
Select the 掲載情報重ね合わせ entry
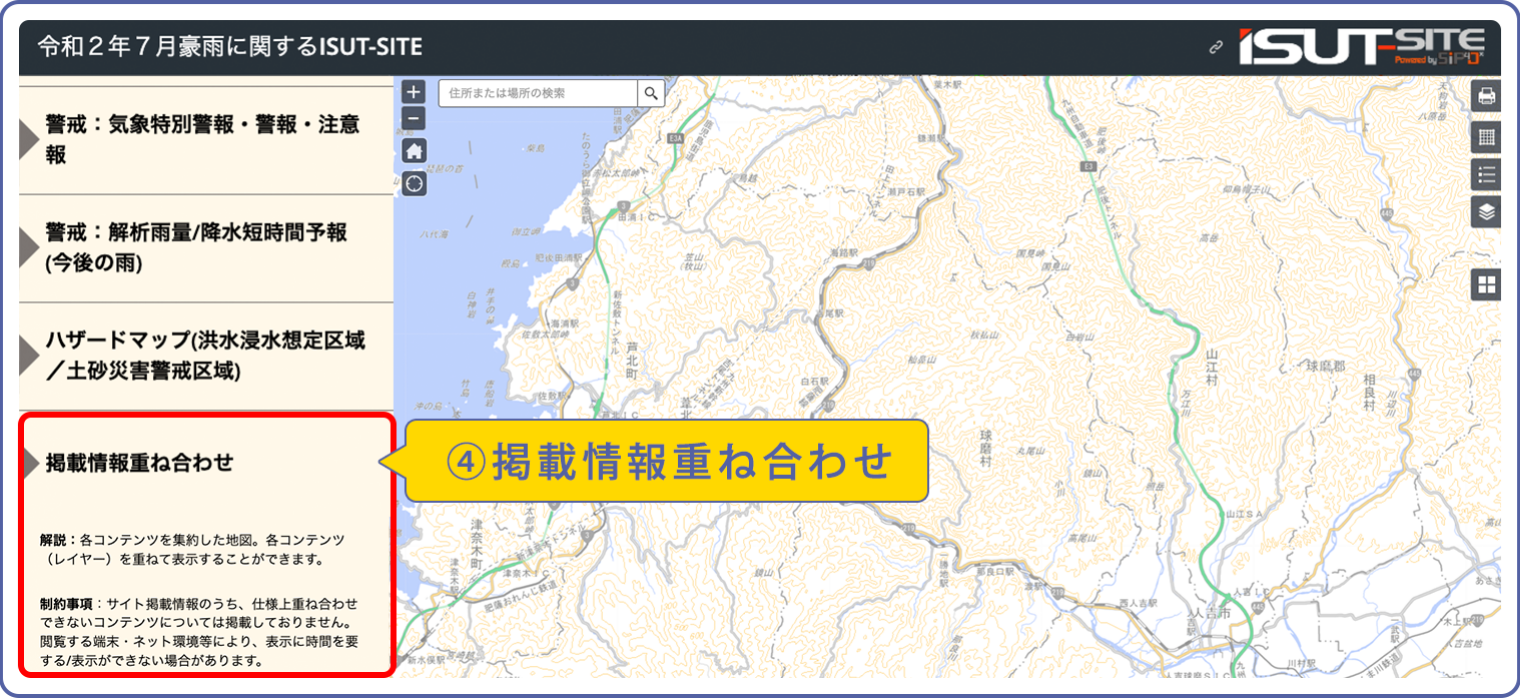206,545
